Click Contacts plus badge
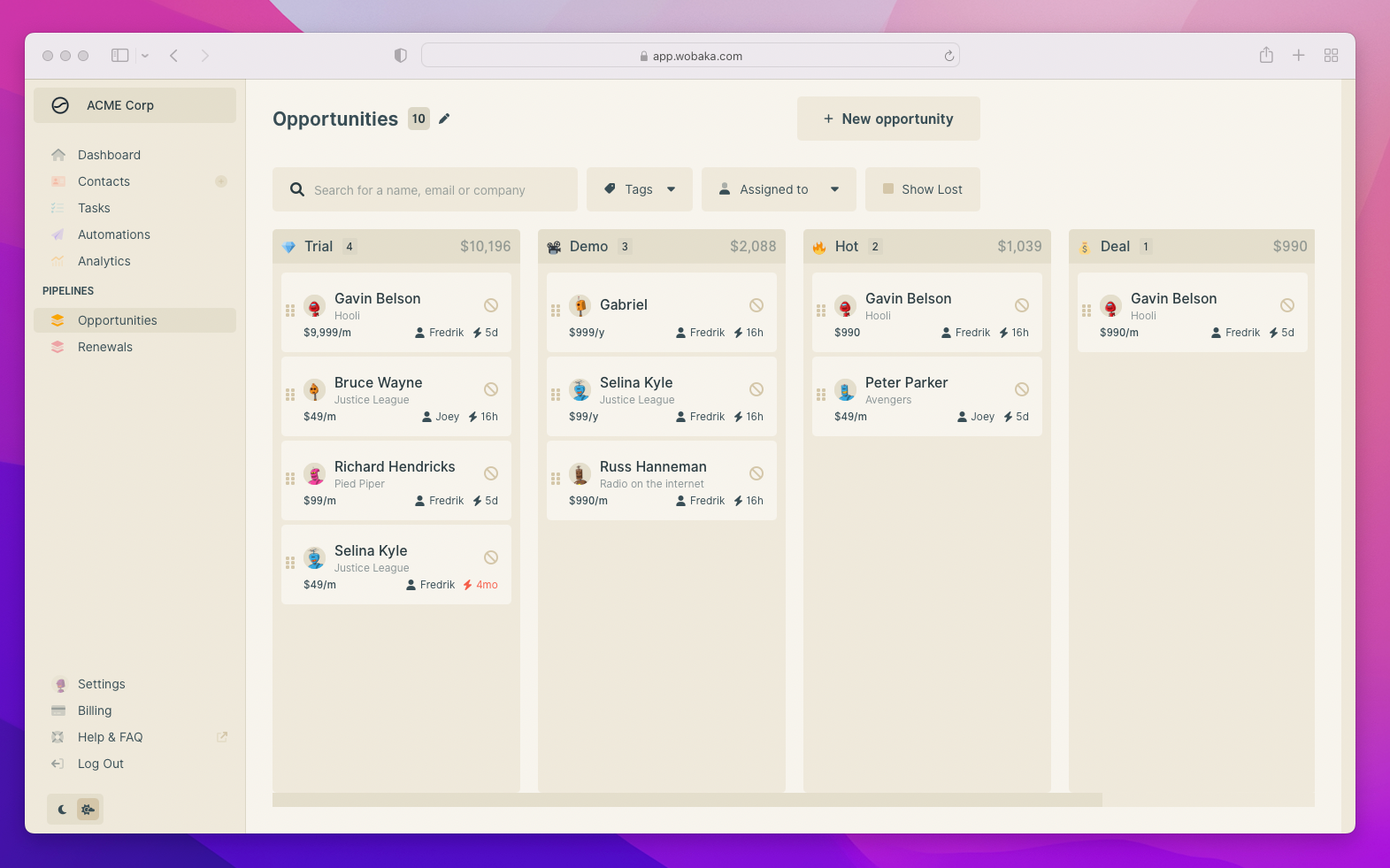The image size is (1390, 868). click(221, 181)
